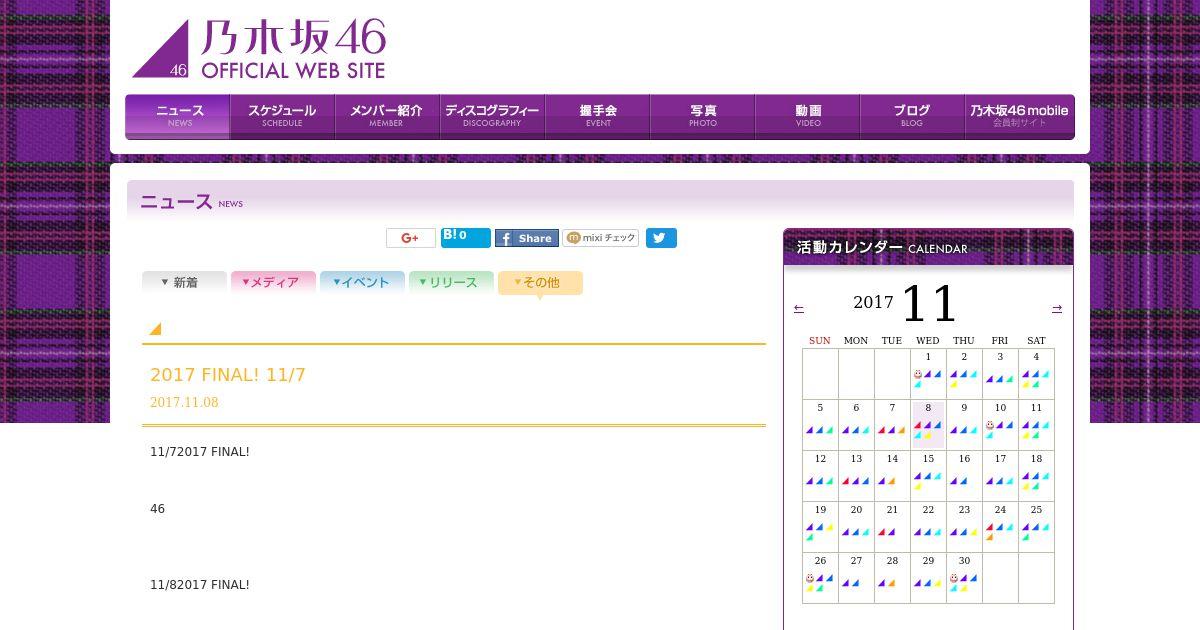Select November 12 in the calendar
Image resolution: width=1200 pixels, height=630 pixels.
pos(820,475)
